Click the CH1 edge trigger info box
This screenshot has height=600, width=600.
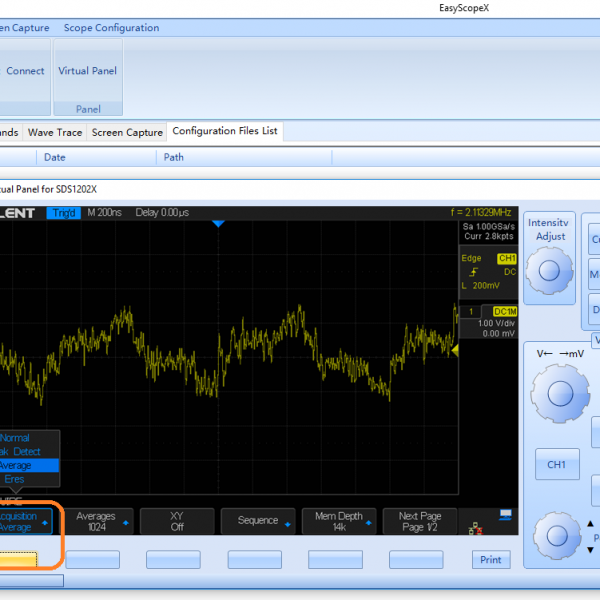point(487,272)
